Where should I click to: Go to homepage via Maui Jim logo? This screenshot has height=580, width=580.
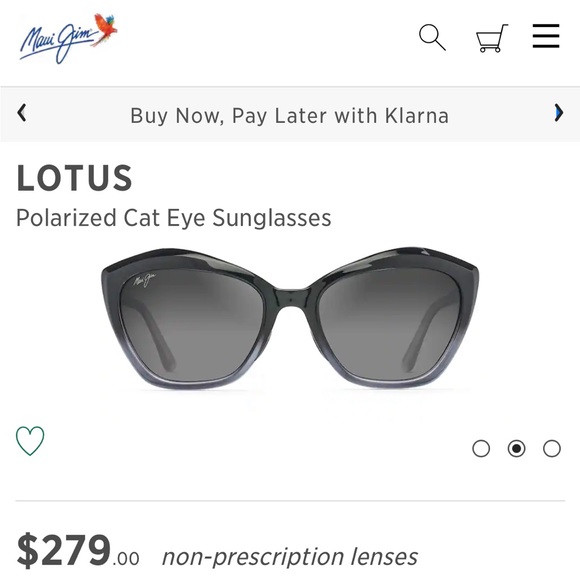(x=68, y=38)
